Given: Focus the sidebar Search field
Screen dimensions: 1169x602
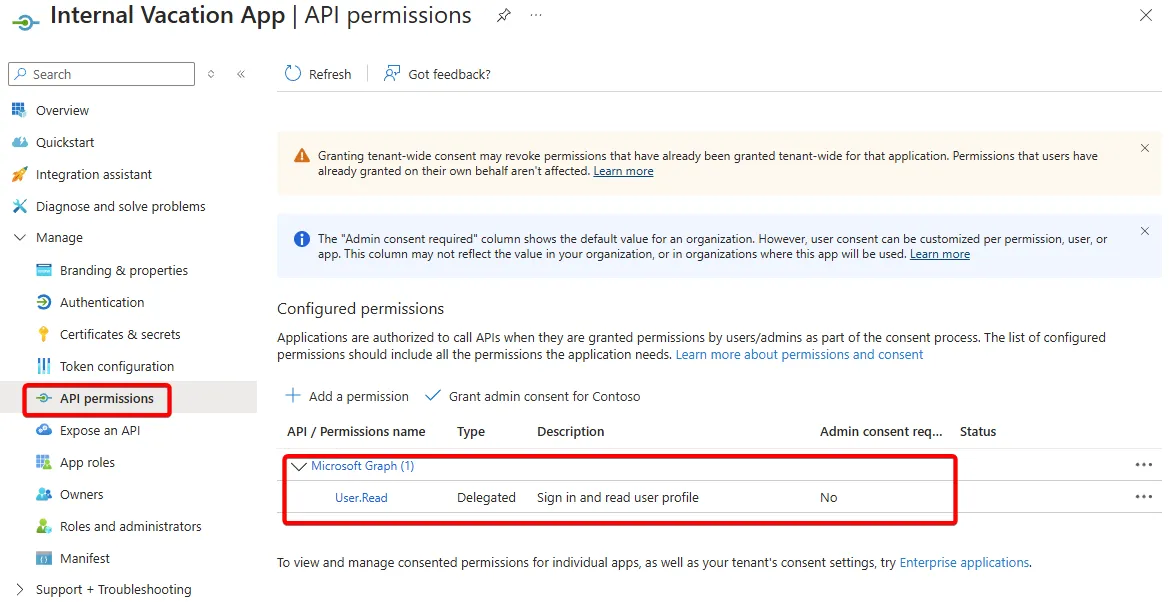Looking at the screenshot, I should point(101,74).
